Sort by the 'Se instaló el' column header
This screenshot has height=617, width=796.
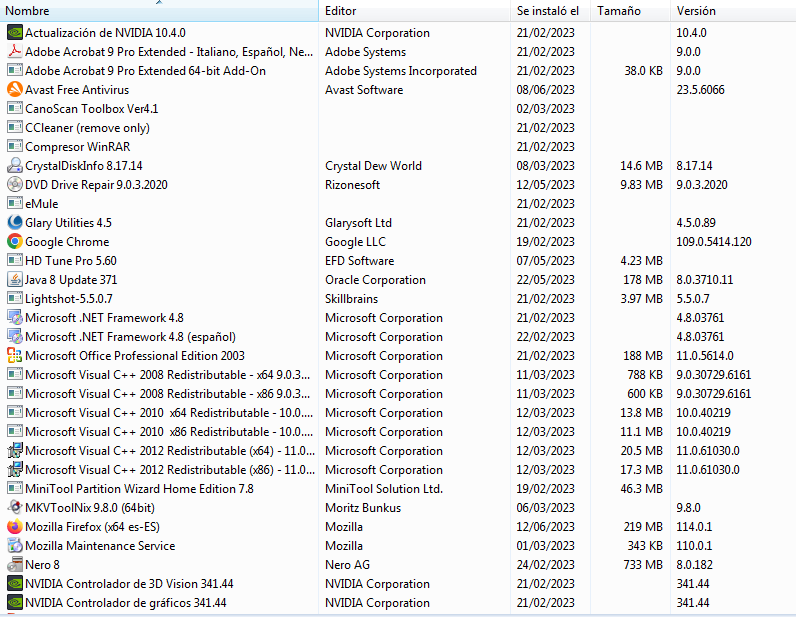pos(550,11)
